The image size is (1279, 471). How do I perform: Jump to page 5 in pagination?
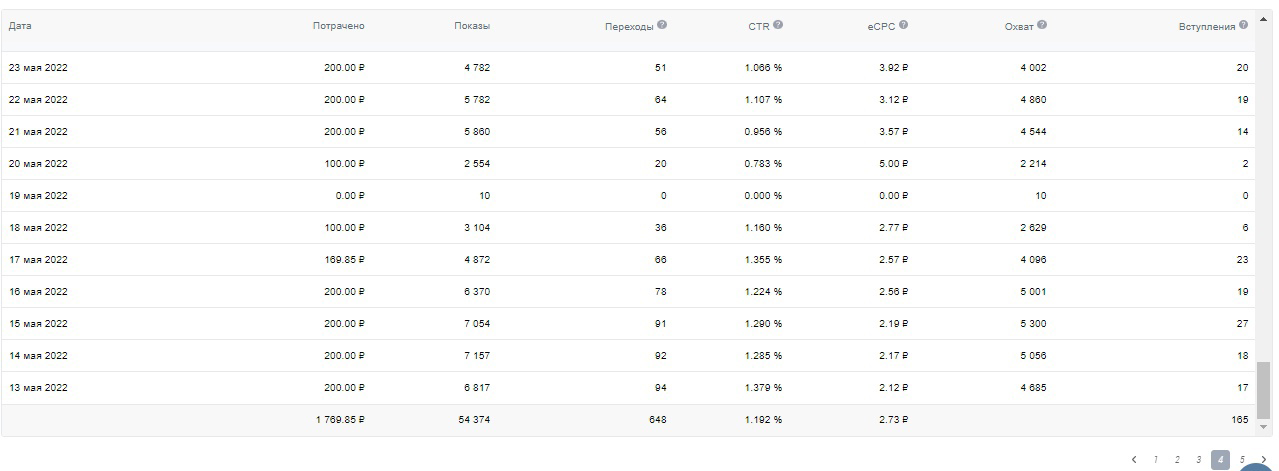[x=1242, y=460]
